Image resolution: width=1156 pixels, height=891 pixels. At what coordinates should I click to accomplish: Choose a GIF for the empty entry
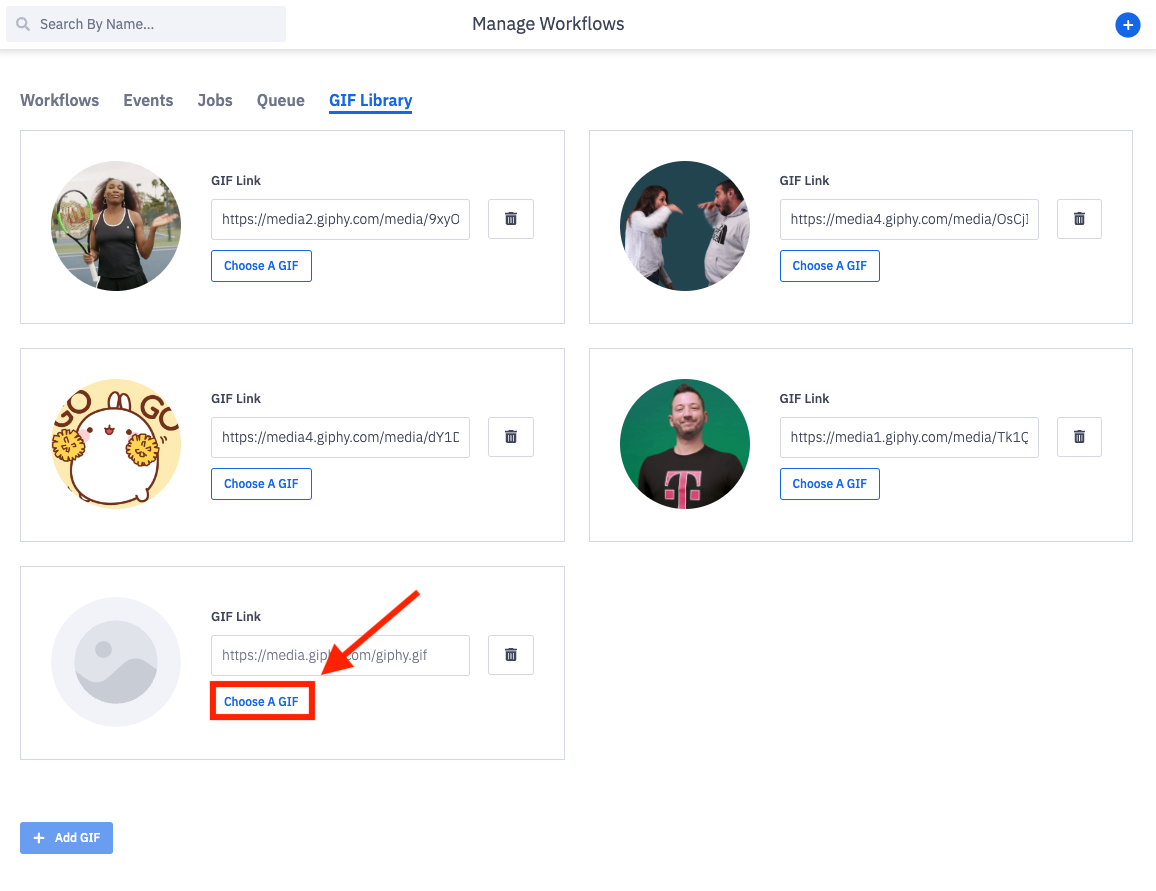pyautogui.click(x=261, y=702)
